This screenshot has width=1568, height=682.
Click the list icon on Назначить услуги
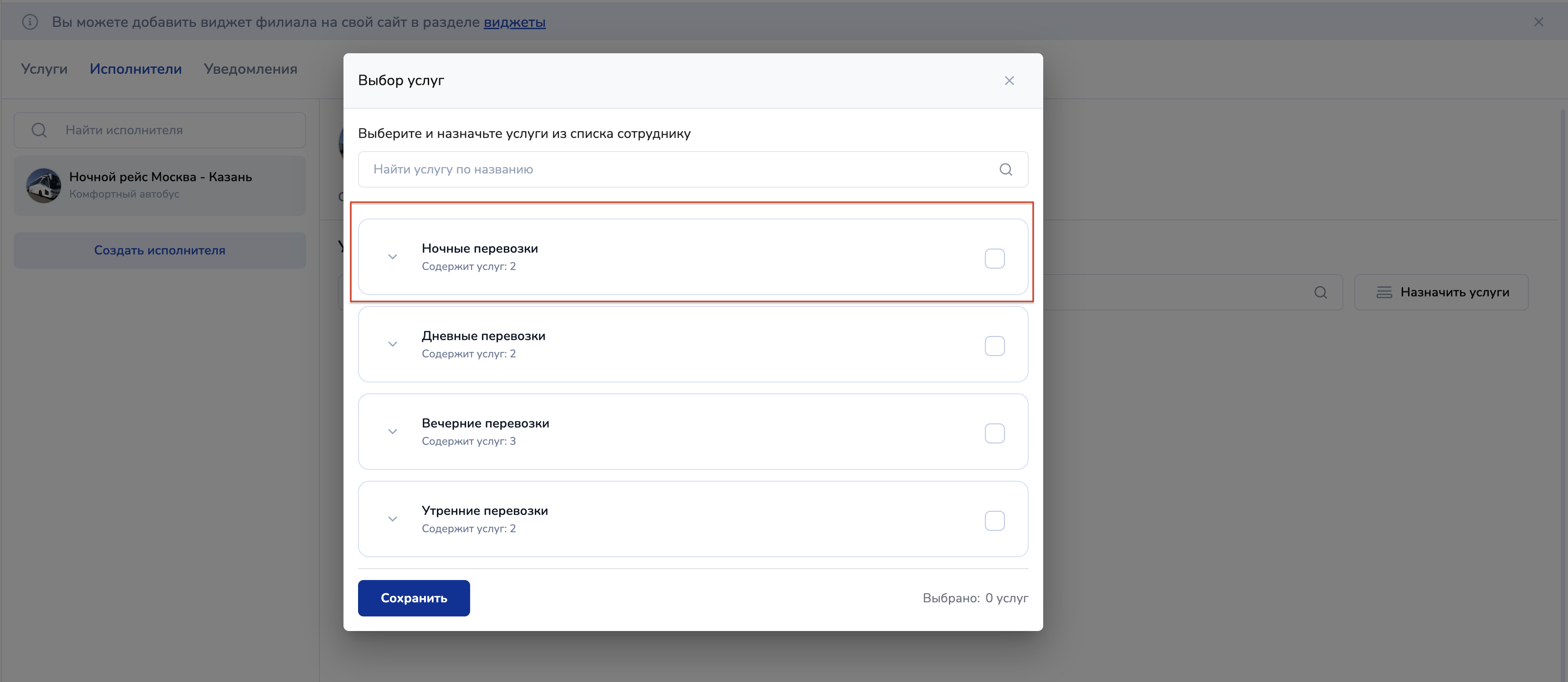coord(1384,293)
